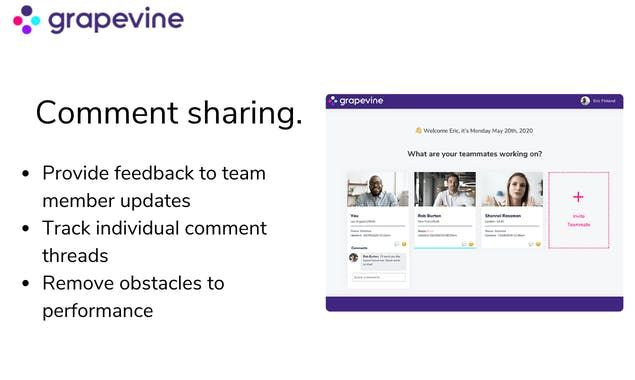635x380 pixels.
Task: Click the waving hand emoji beside the welcome message
Action: click(x=419, y=130)
